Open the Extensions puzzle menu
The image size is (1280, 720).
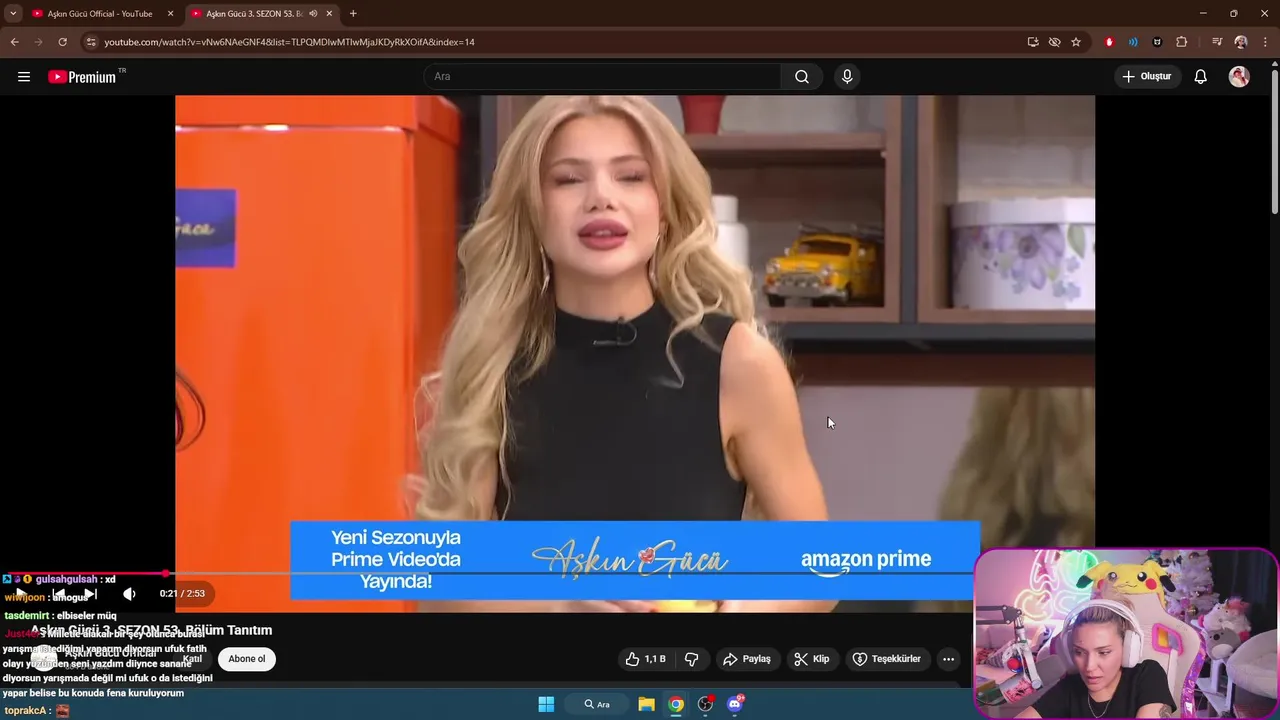[1181, 42]
